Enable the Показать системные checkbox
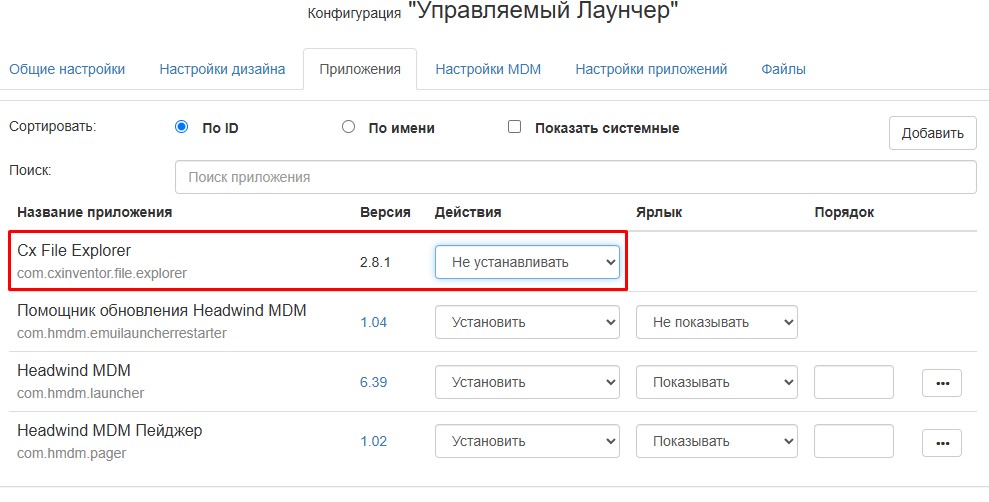This screenshot has height=502, width=989. coord(515,127)
